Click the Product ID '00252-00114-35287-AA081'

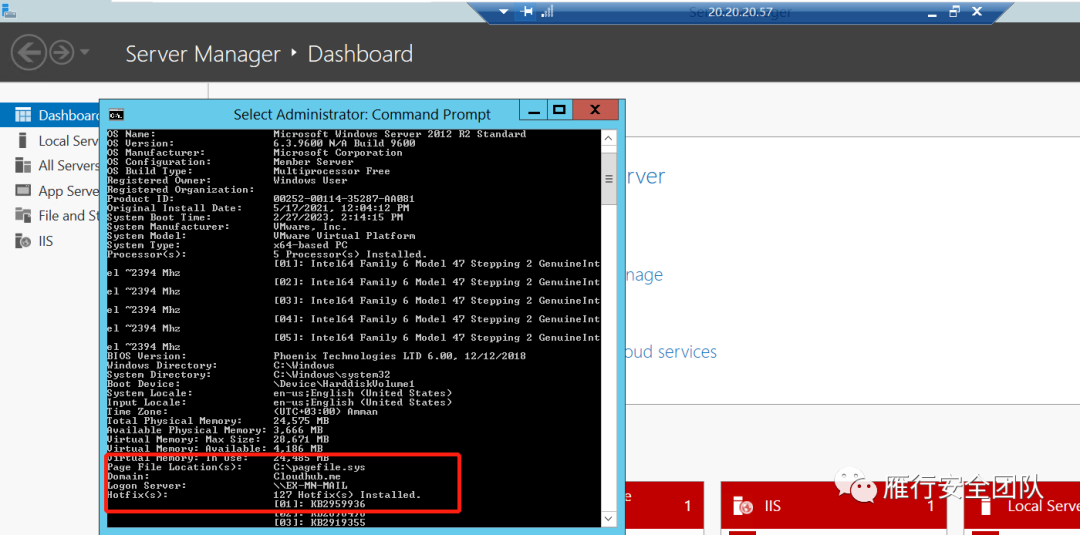pyautogui.click(x=344, y=199)
